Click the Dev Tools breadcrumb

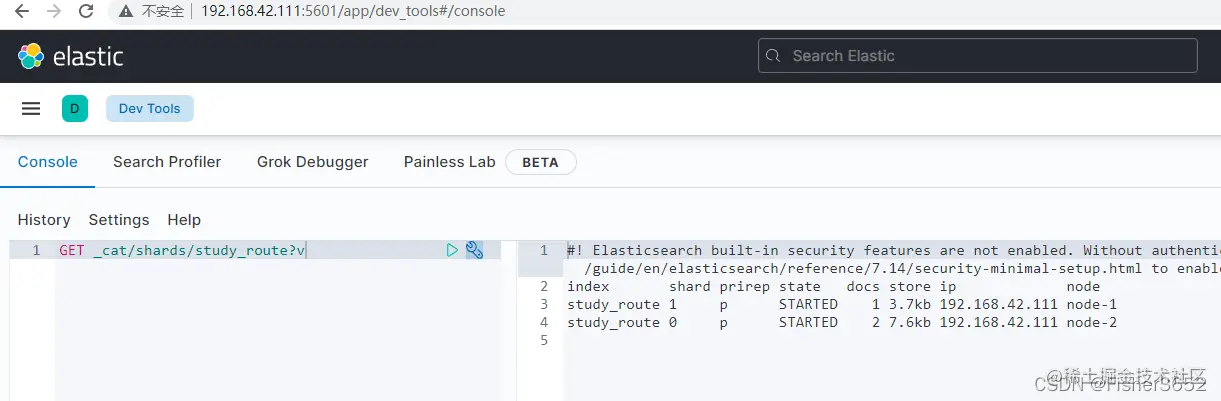150,109
